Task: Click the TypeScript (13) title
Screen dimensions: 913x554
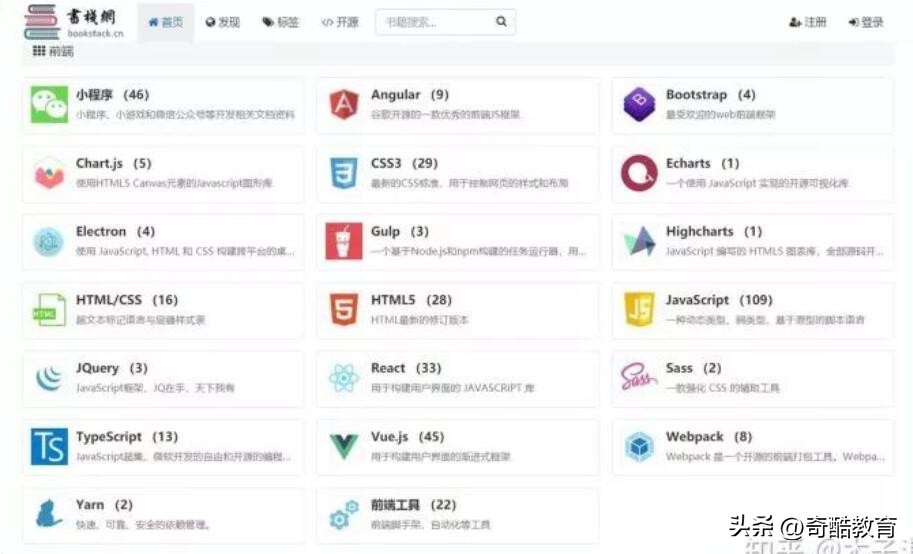Action: click(127, 436)
